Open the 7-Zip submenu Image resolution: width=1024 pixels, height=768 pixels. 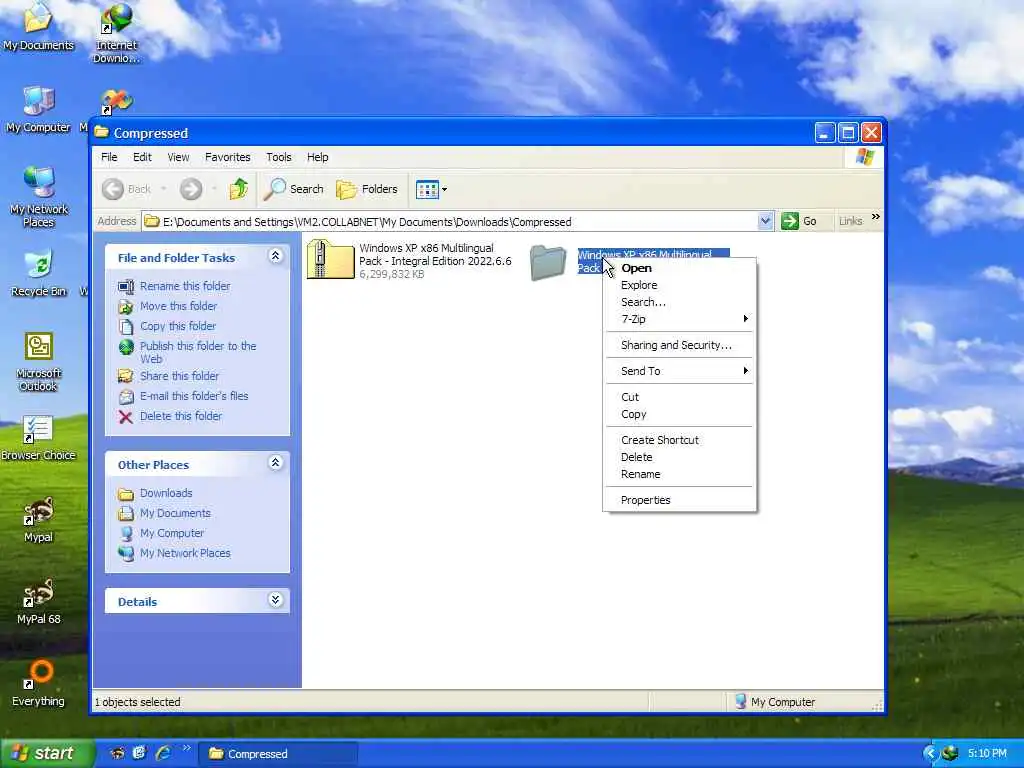(x=679, y=319)
